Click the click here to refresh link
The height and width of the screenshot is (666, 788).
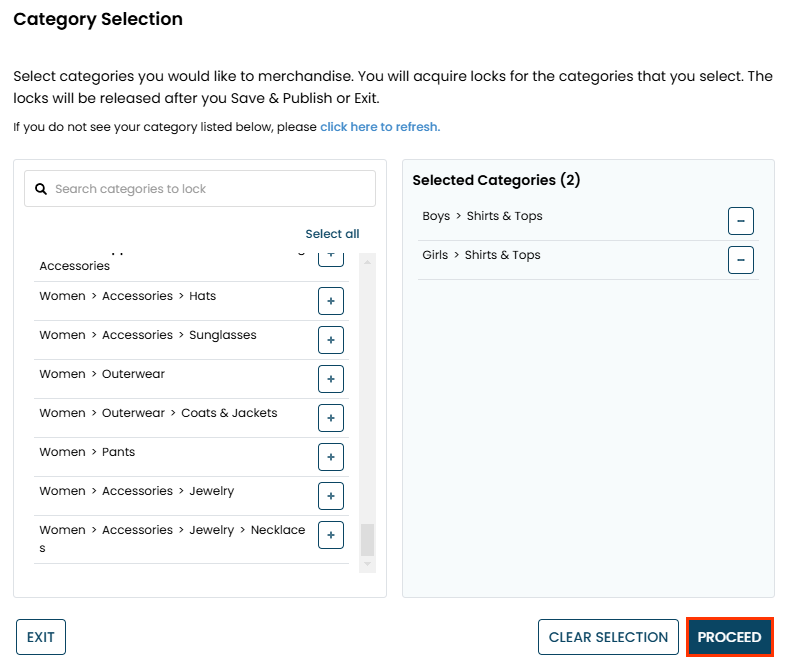click(380, 127)
